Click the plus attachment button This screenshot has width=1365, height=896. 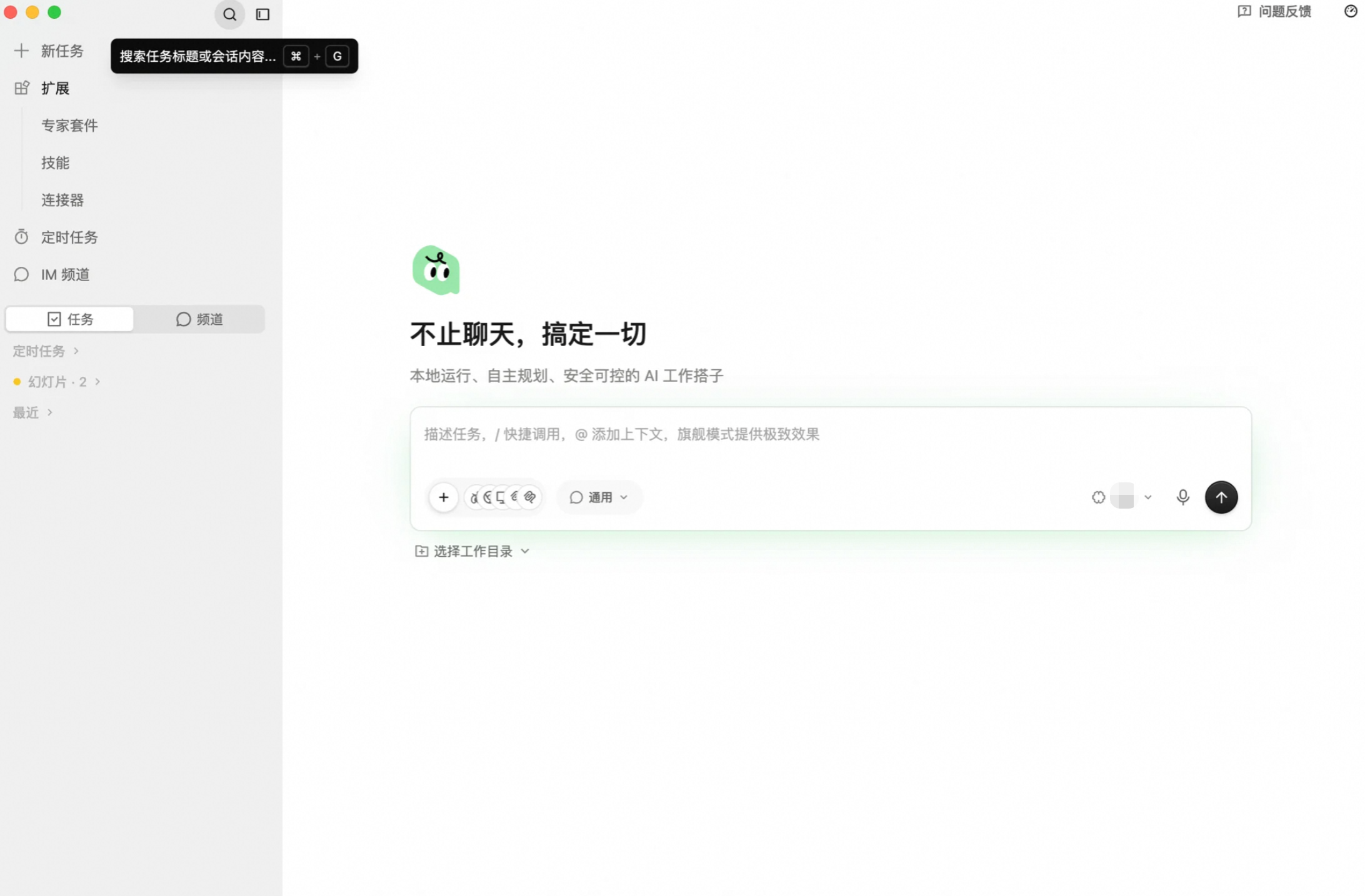click(444, 497)
